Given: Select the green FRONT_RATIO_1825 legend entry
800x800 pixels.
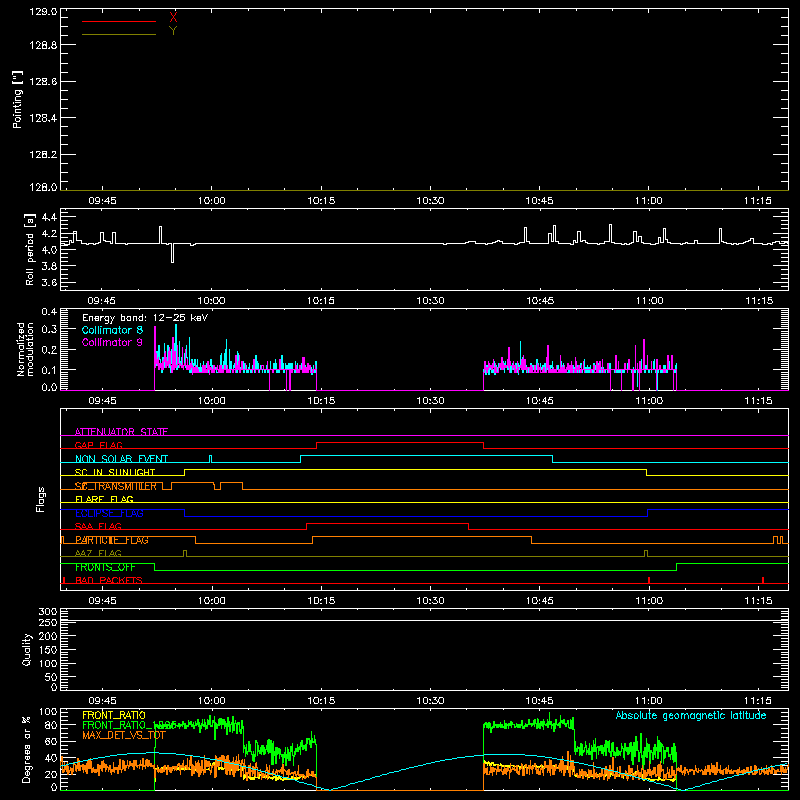Looking at the screenshot, I should coord(130,725).
